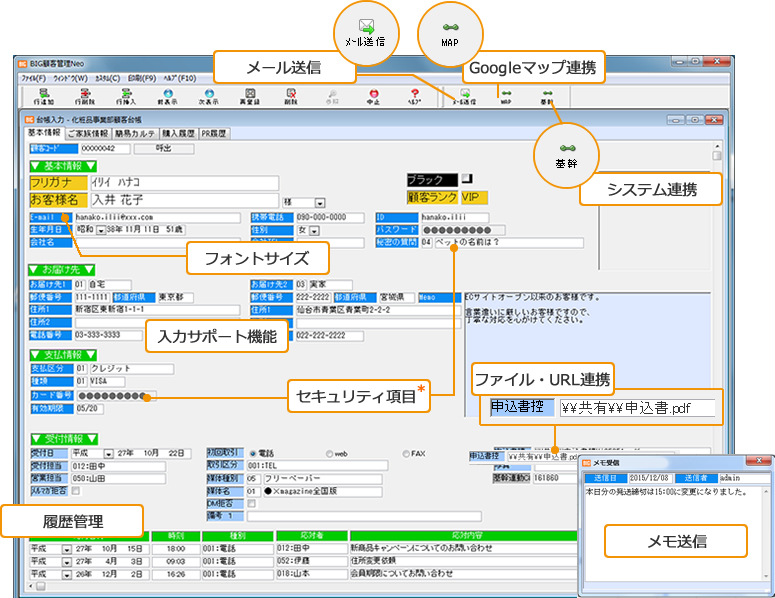Open Google map via MAP toolbar icon
This screenshot has height=598, width=775.
point(506,96)
